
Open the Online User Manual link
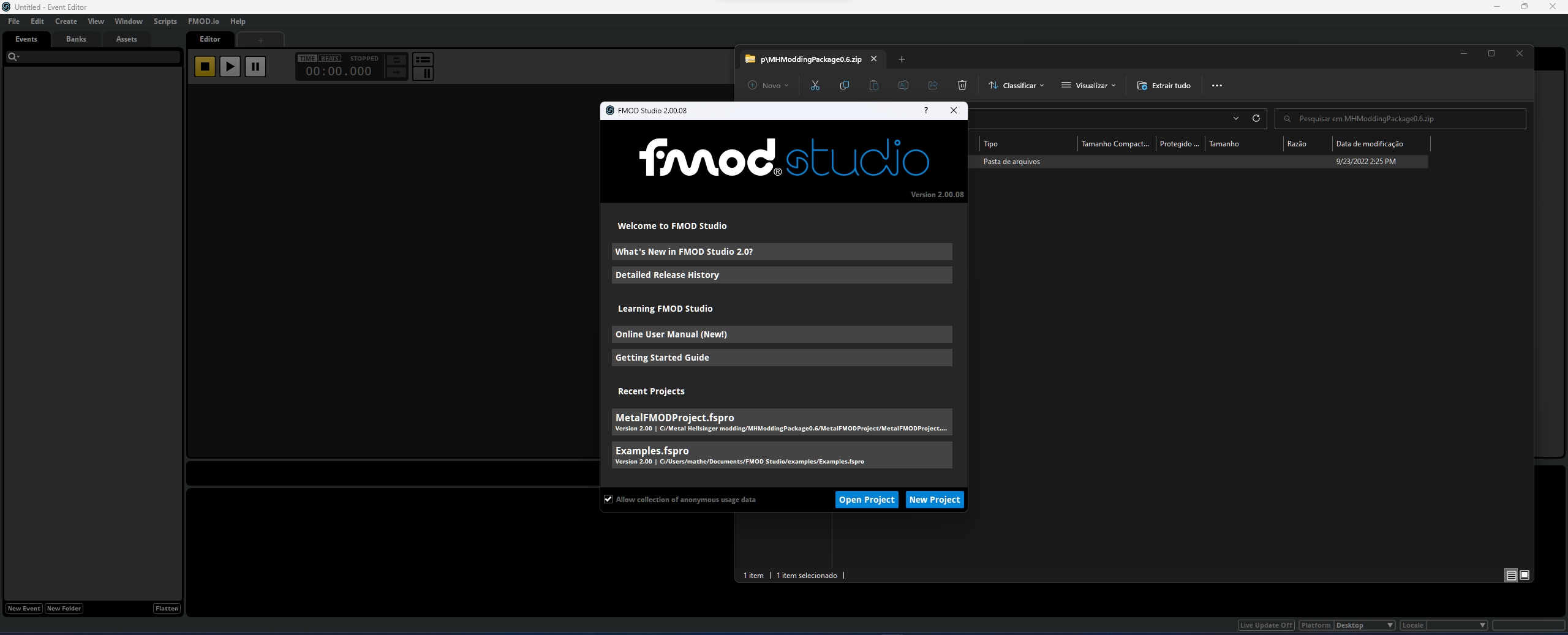point(782,334)
